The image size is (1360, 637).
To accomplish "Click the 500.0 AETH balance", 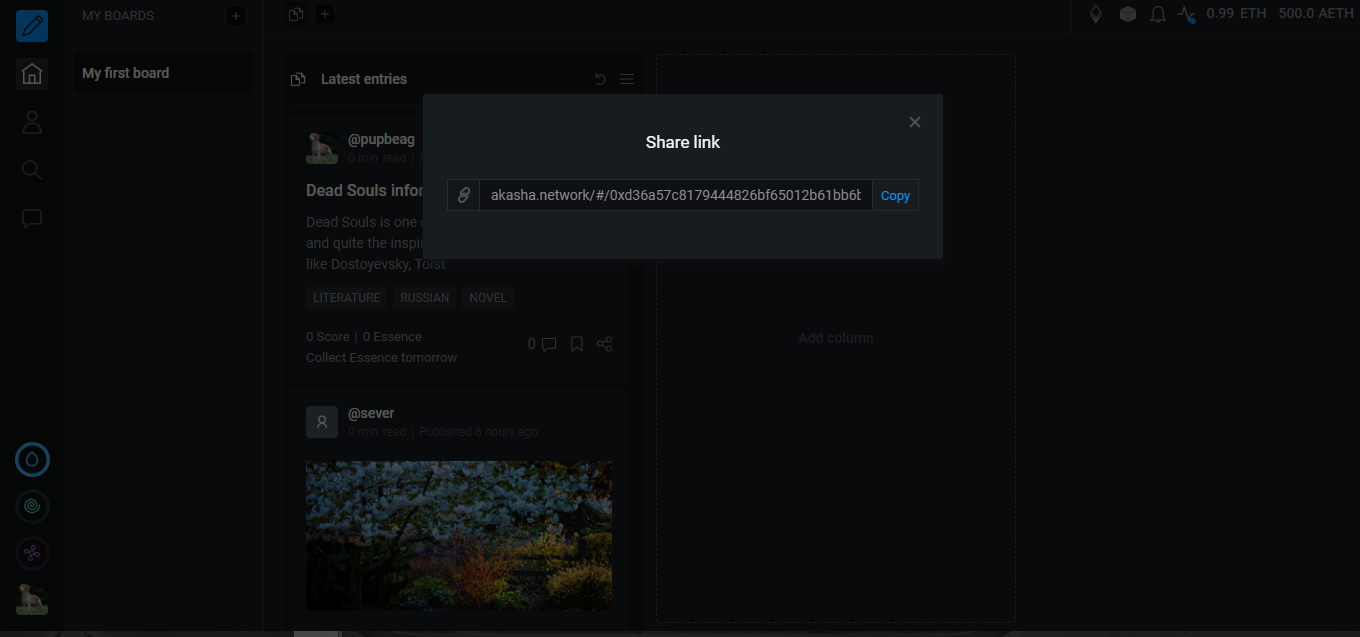I will tap(1316, 14).
